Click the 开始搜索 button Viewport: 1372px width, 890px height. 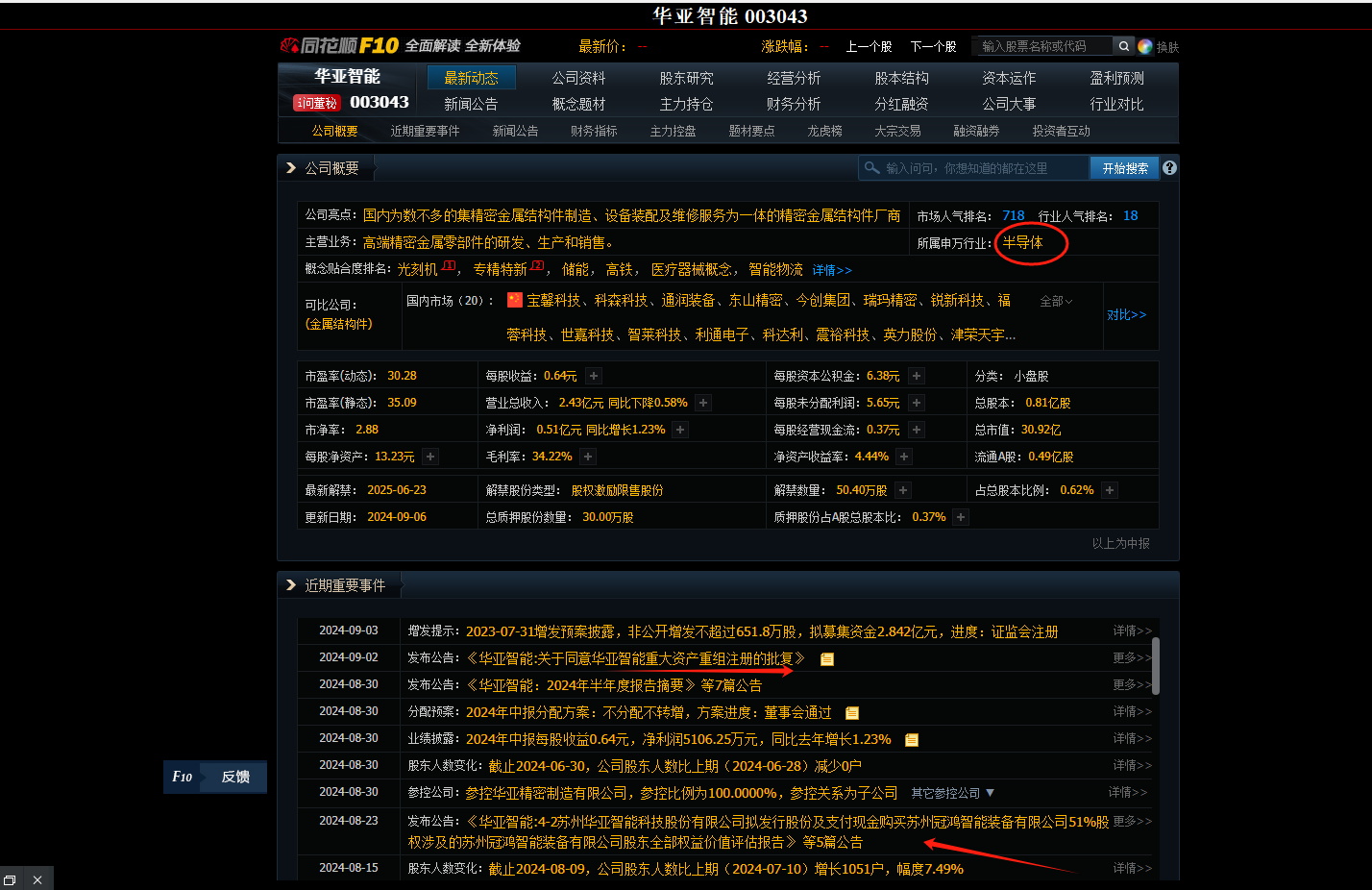[x=1125, y=168]
